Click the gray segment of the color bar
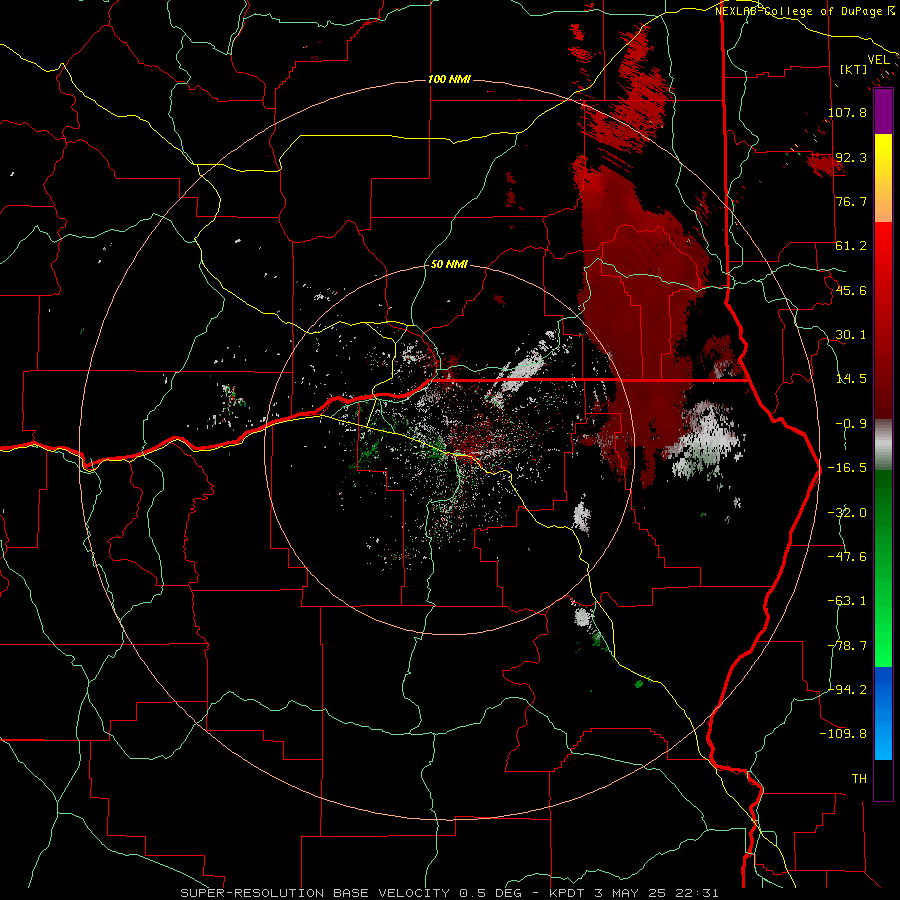This screenshot has height=900, width=900. 883,445
